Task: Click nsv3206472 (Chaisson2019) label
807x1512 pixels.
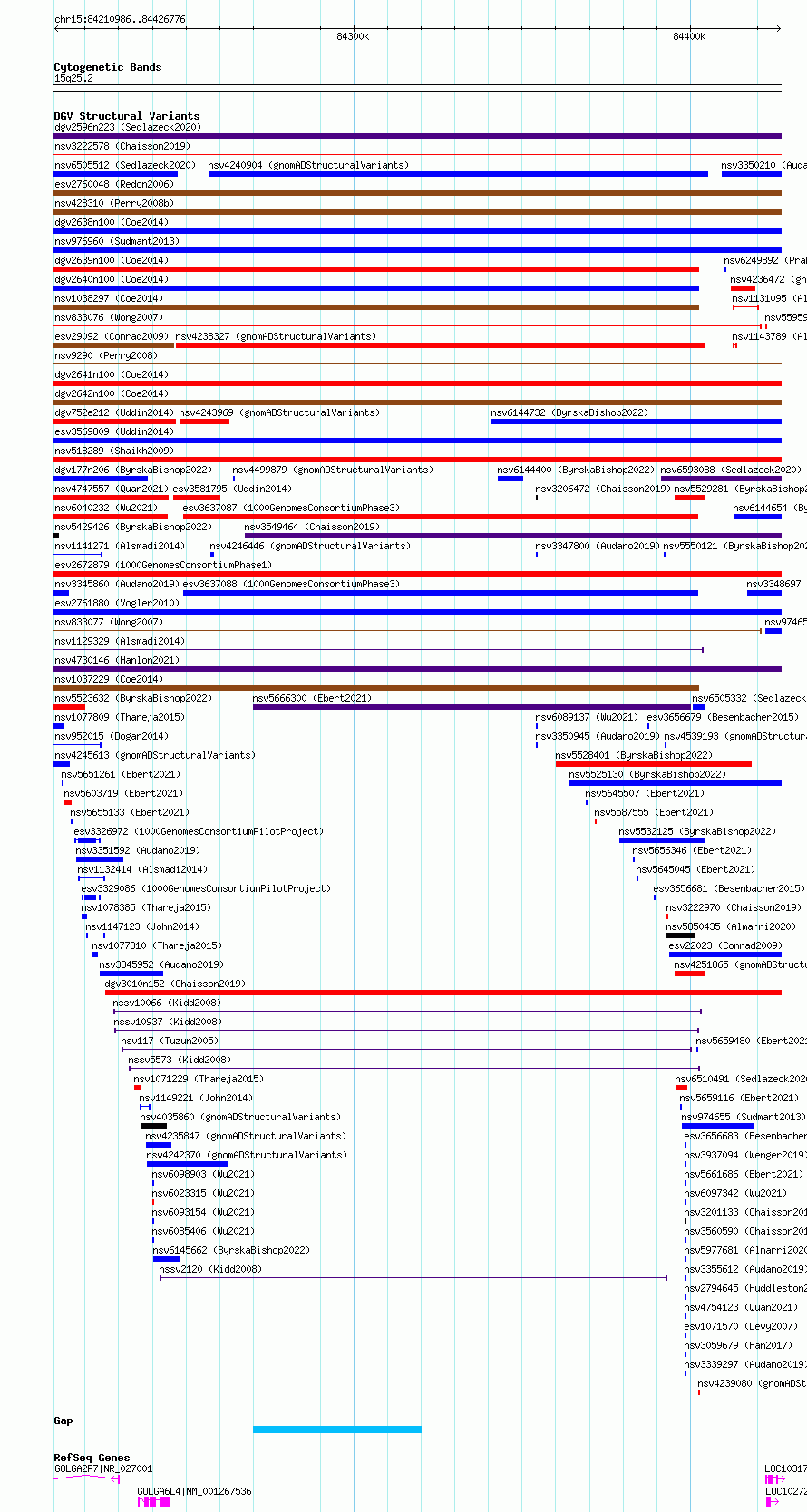Action: click(x=603, y=489)
